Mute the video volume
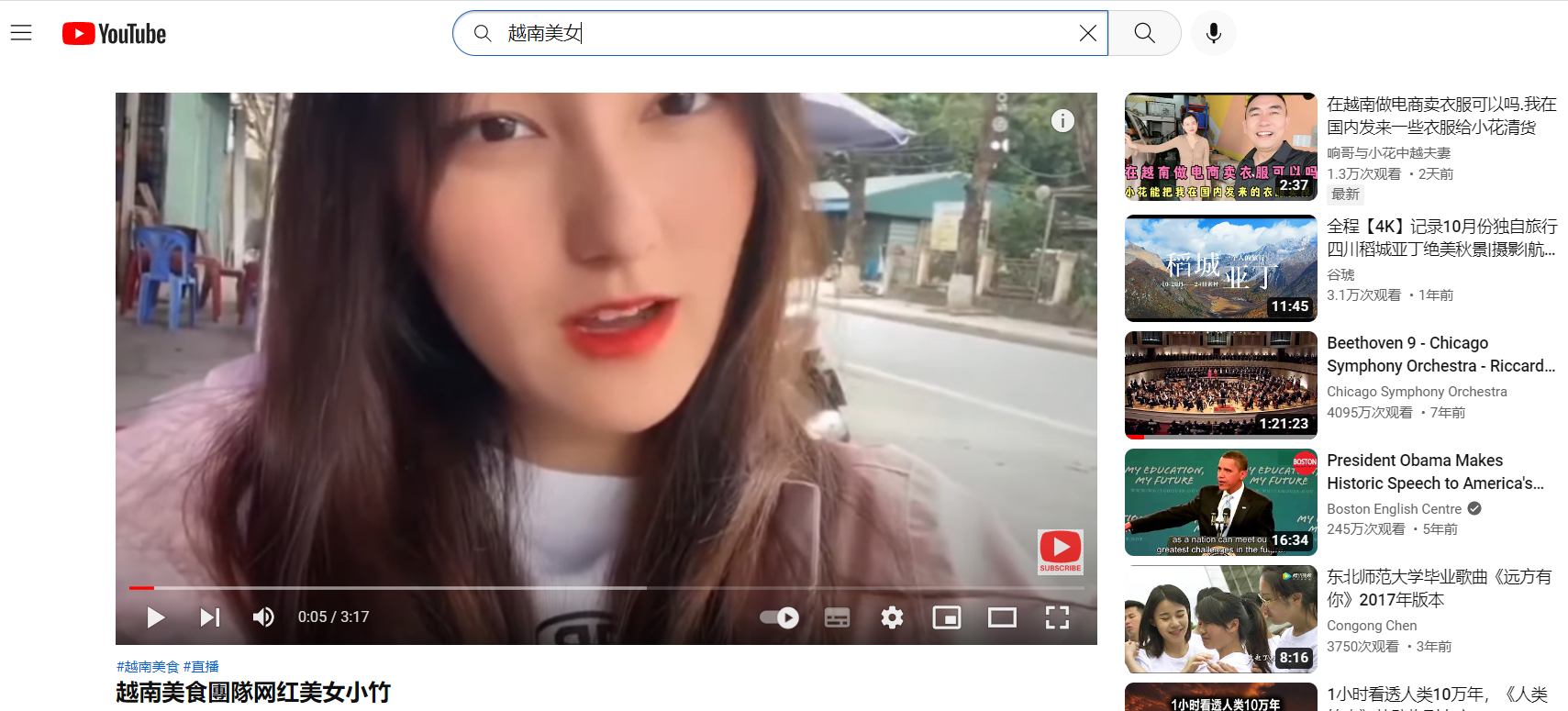The height and width of the screenshot is (711, 1568). [263, 617]
